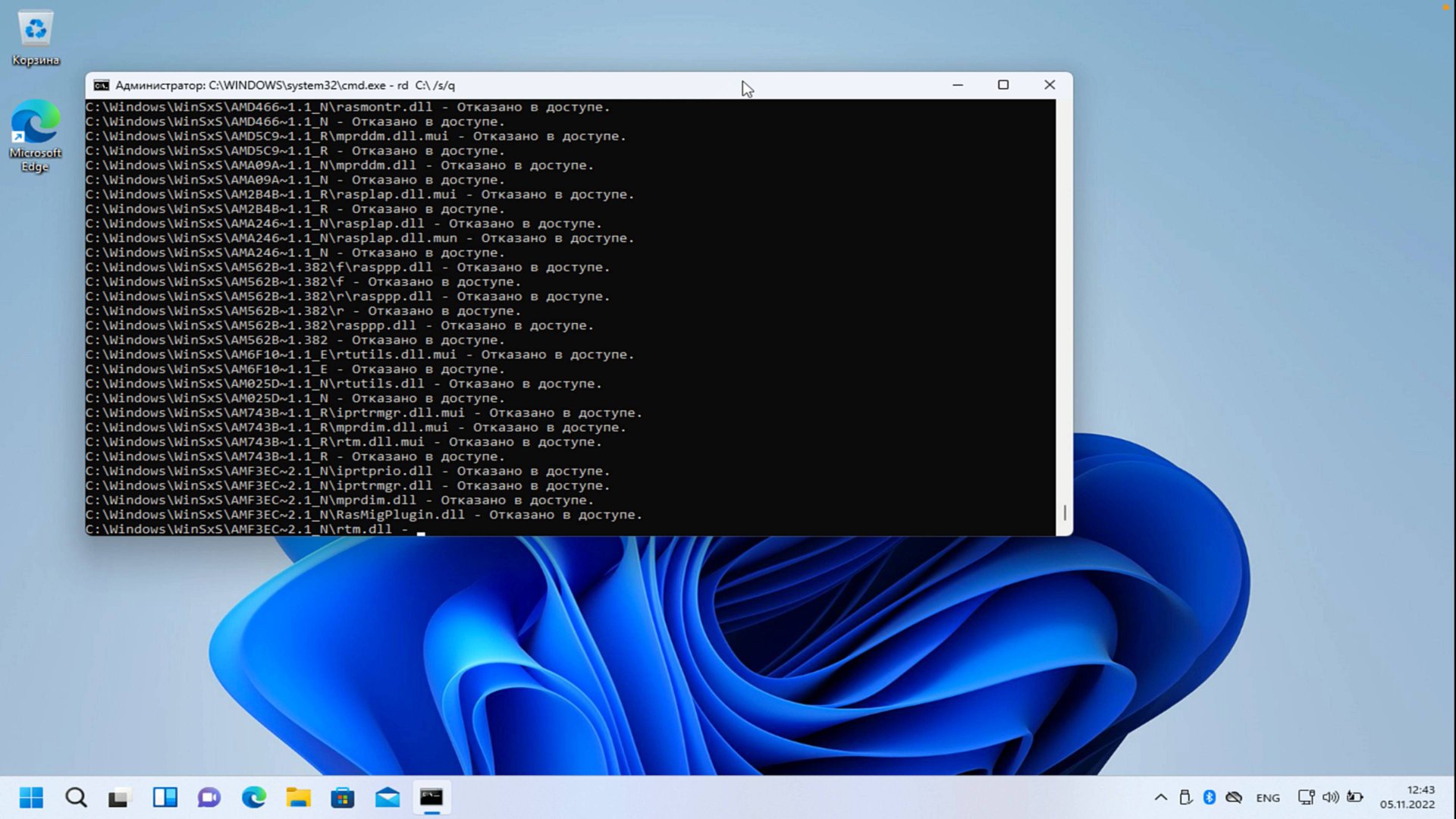Viewport: 1456px width, 819px height.
Task: Expand hidden system tray icons
Action: [x=1161, y=797]
